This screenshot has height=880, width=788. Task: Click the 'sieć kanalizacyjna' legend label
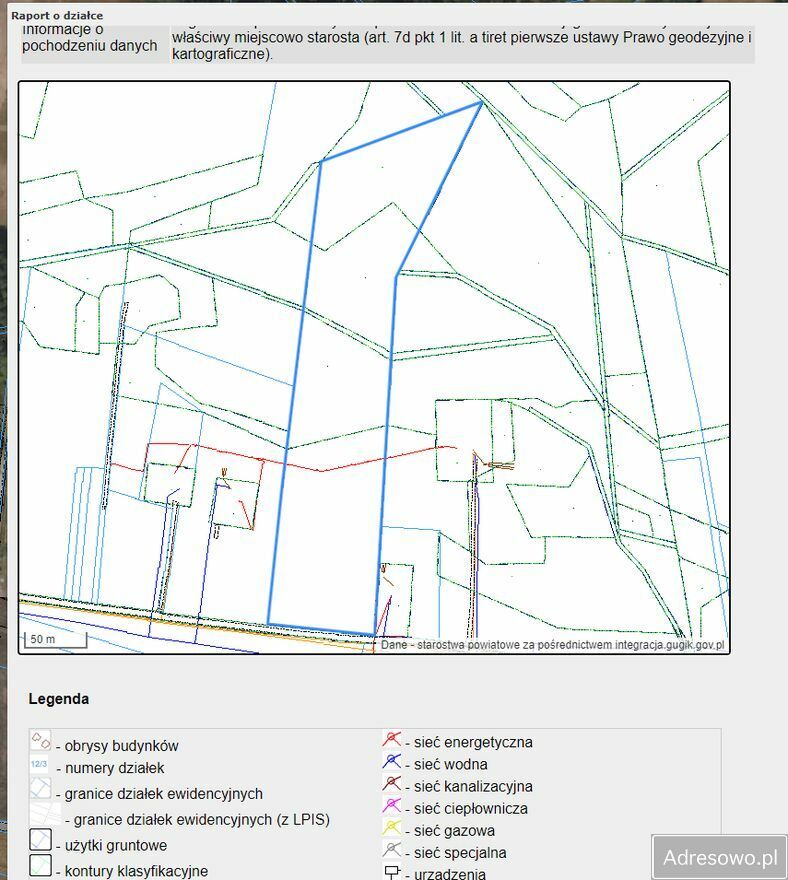coord(473,786)
